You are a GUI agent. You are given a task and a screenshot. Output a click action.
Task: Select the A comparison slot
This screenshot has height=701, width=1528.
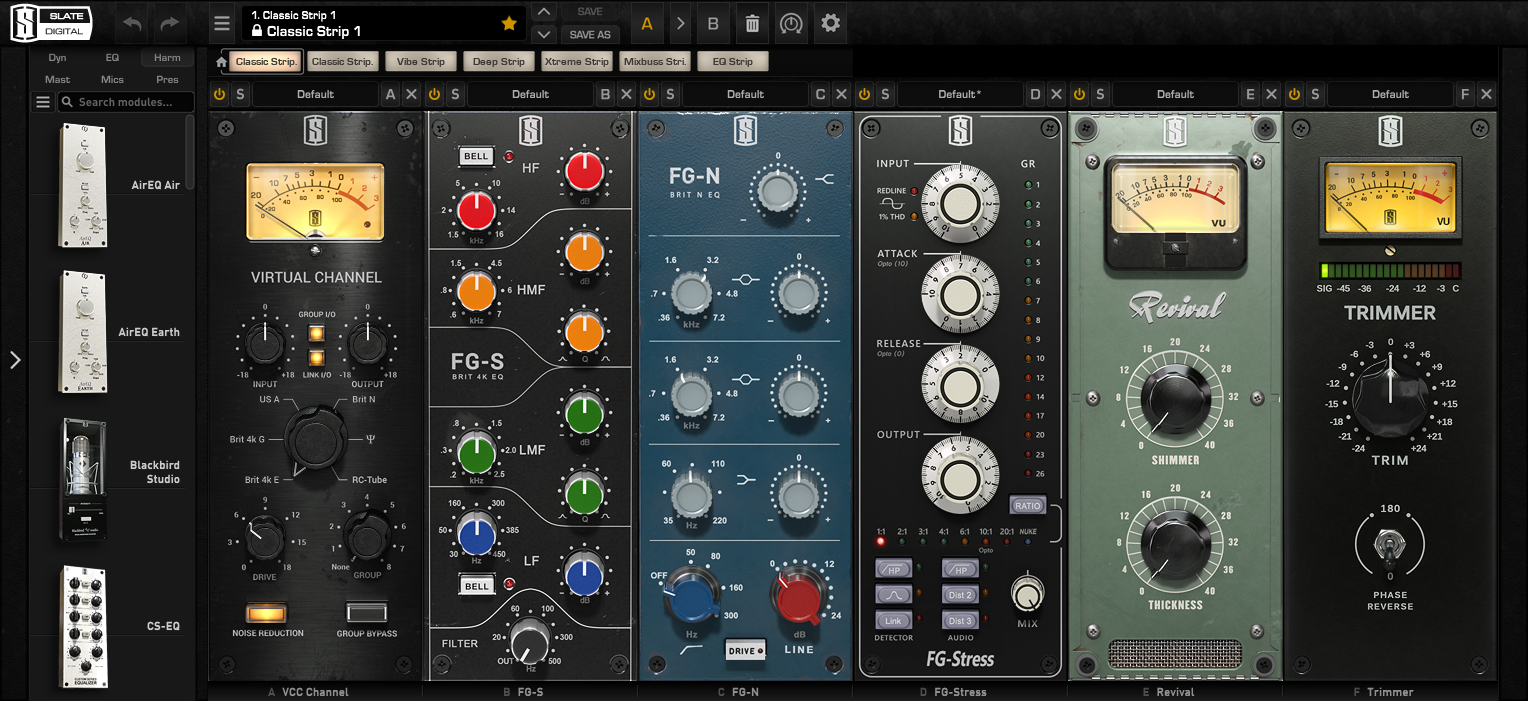647,23
